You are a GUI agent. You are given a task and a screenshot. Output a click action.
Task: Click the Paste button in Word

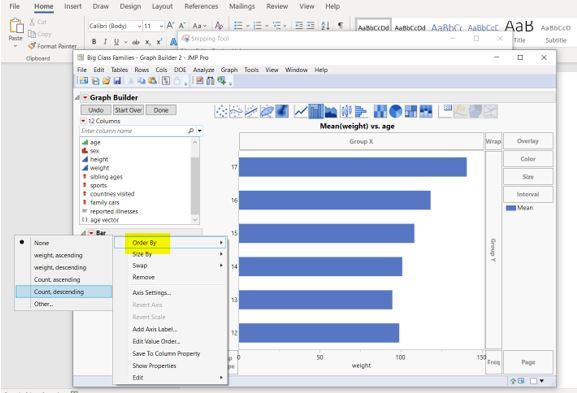click(16, 31)
